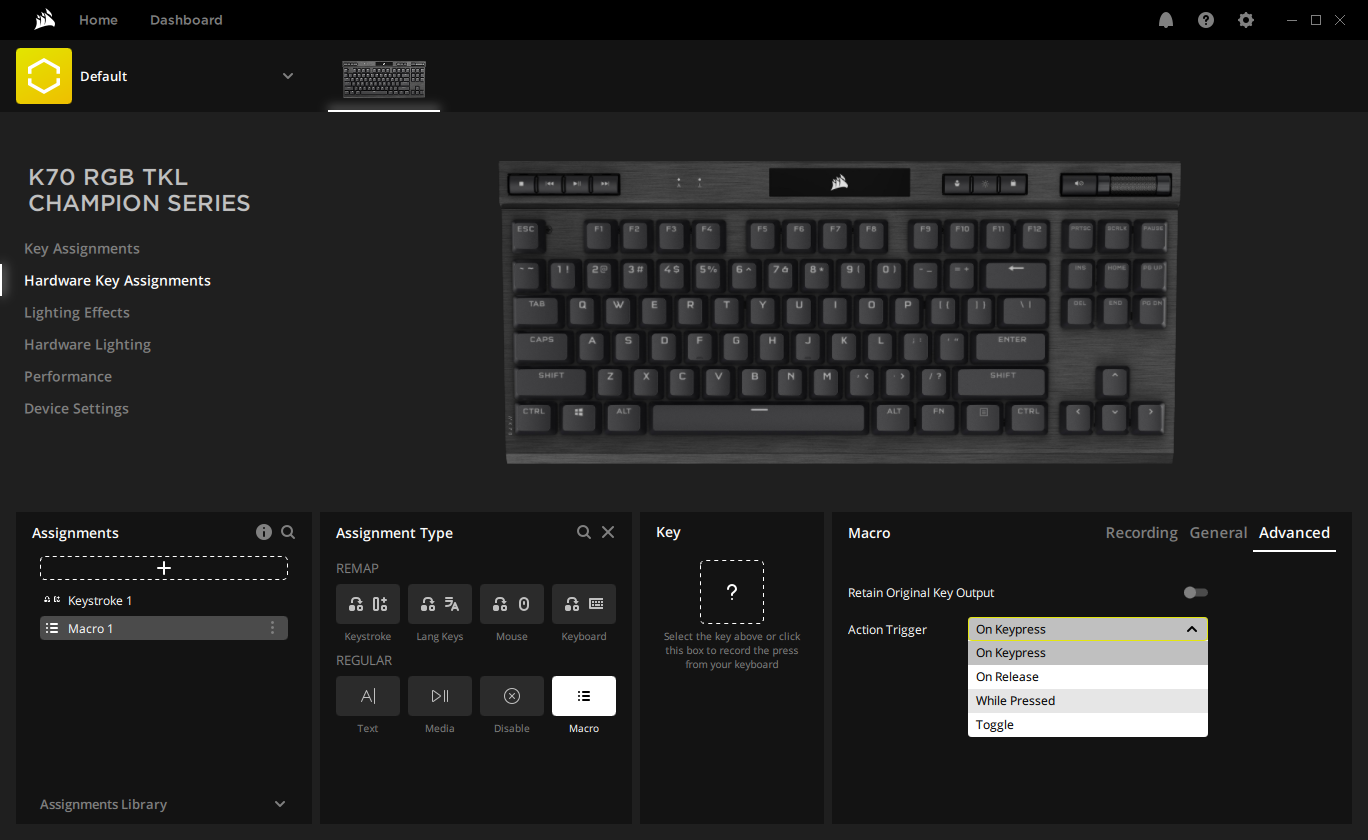Open the Hardware Lighting section
The height and width of the screenshot is (840, 1368).
click(x=88, y=345)
